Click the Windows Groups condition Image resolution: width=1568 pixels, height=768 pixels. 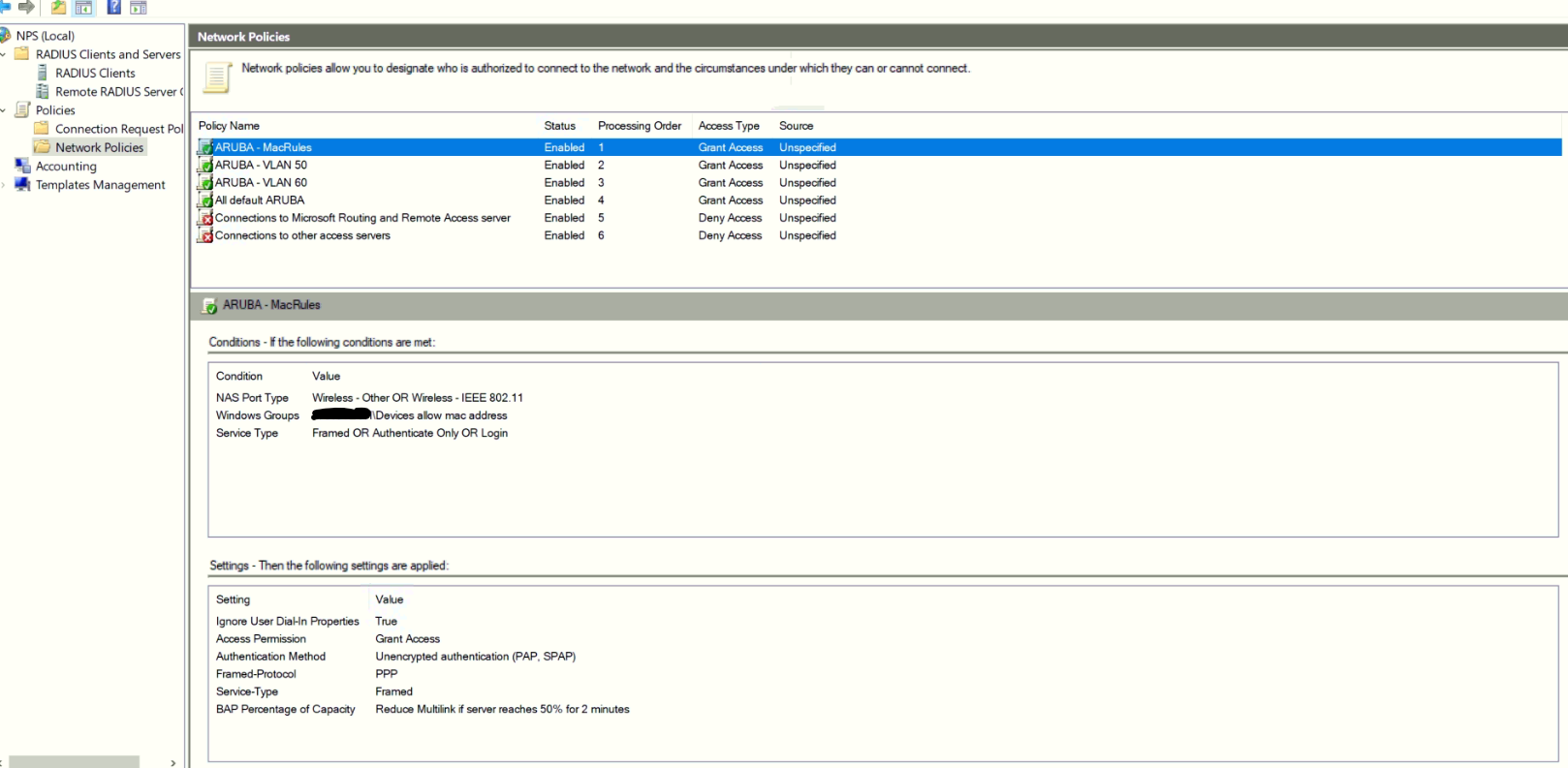[258, 415]
